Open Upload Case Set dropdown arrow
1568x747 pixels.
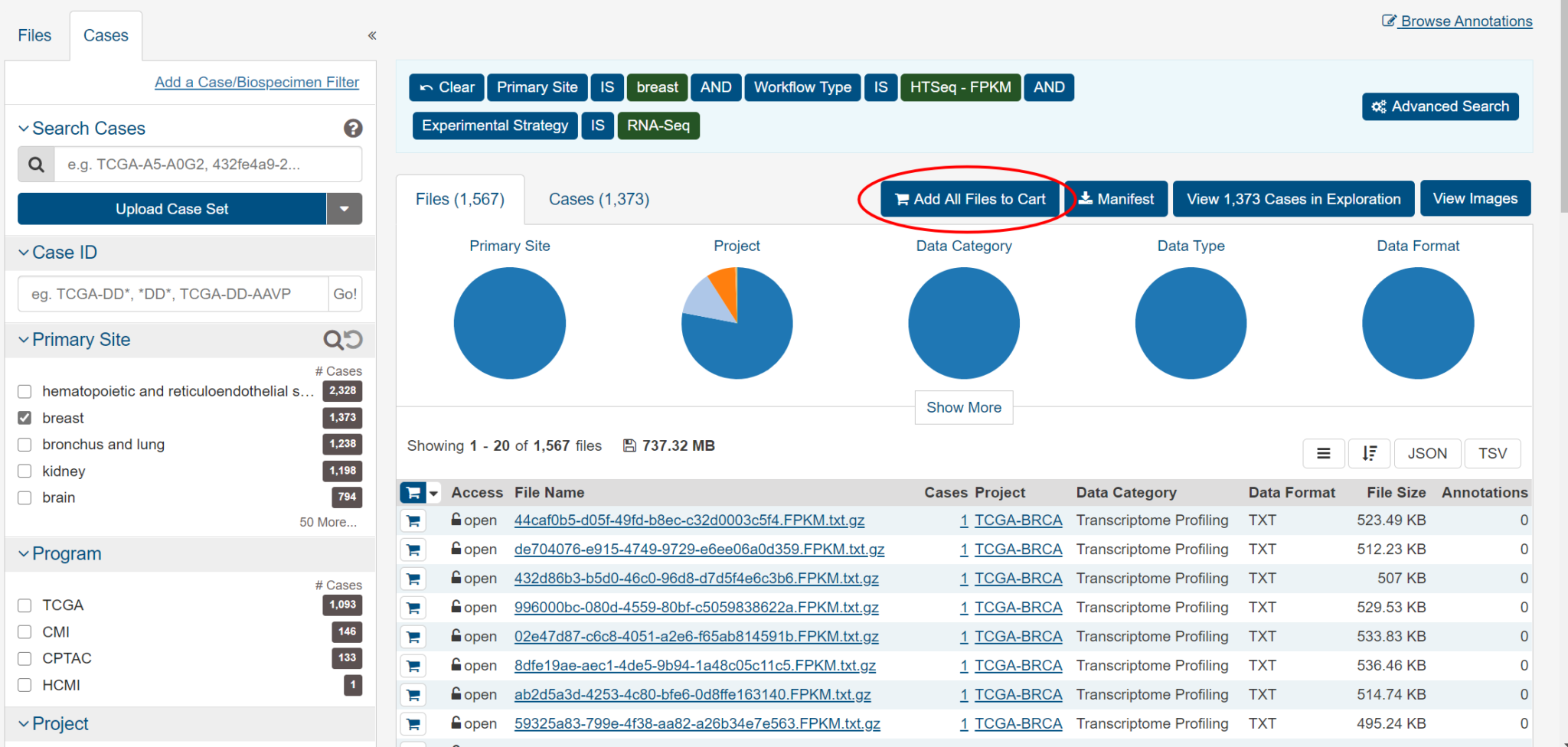[345, 209]
